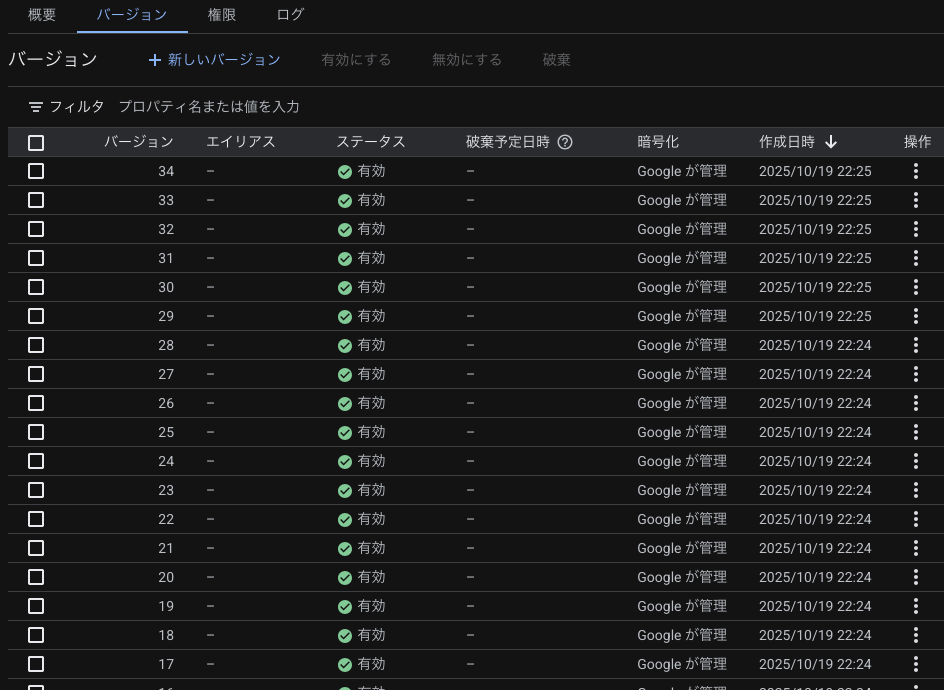Open the 権限 tab

(x=222, y=15)
